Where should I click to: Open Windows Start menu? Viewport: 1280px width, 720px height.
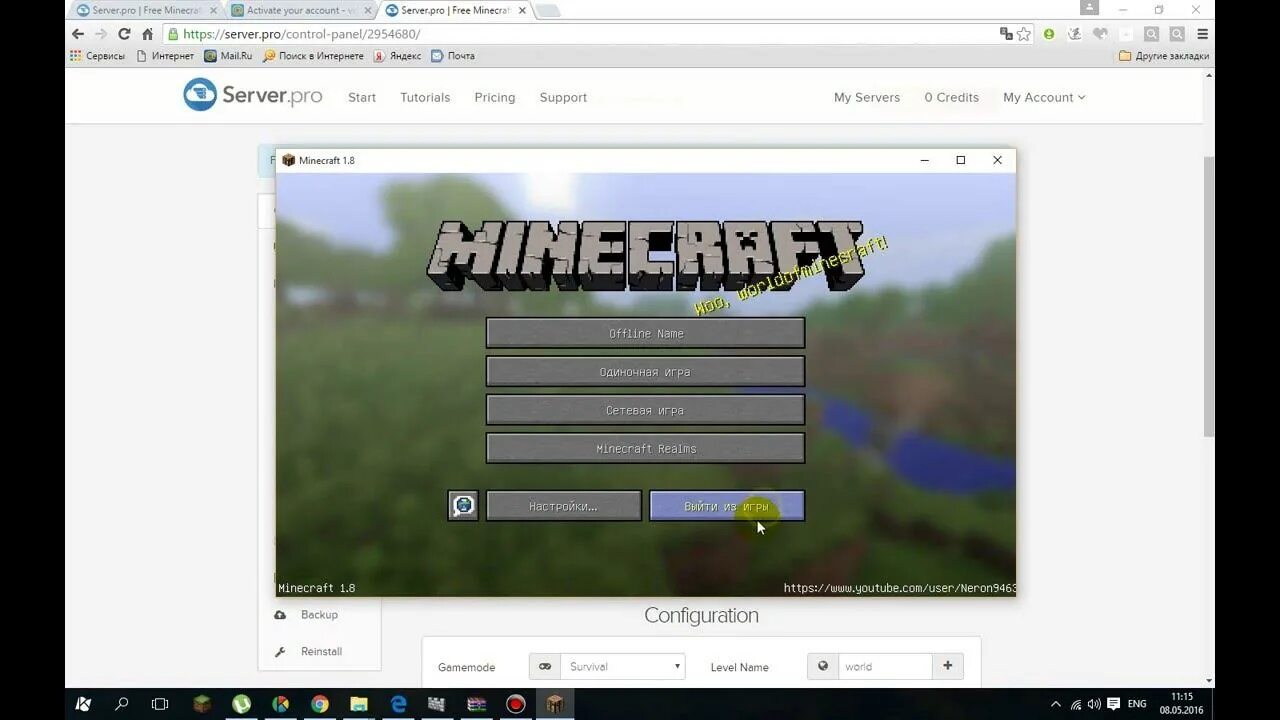pyautogui.click(x=84, y=704)
